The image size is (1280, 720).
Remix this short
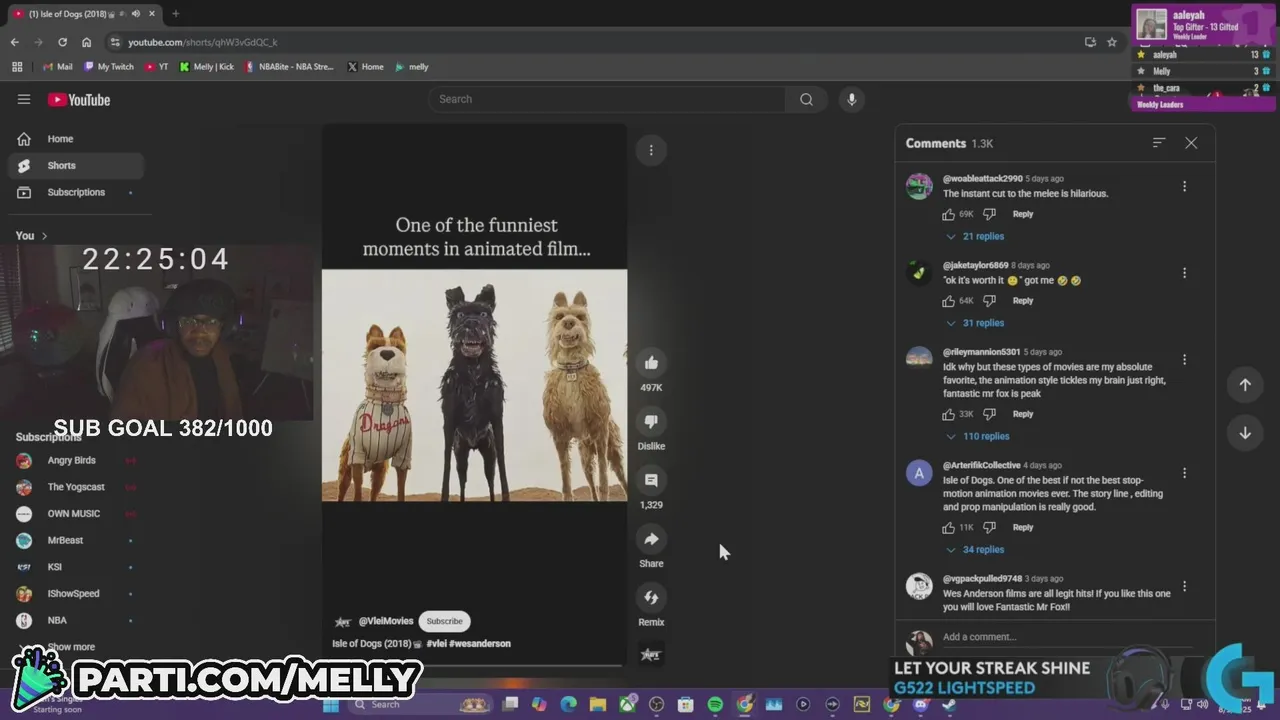651,598
